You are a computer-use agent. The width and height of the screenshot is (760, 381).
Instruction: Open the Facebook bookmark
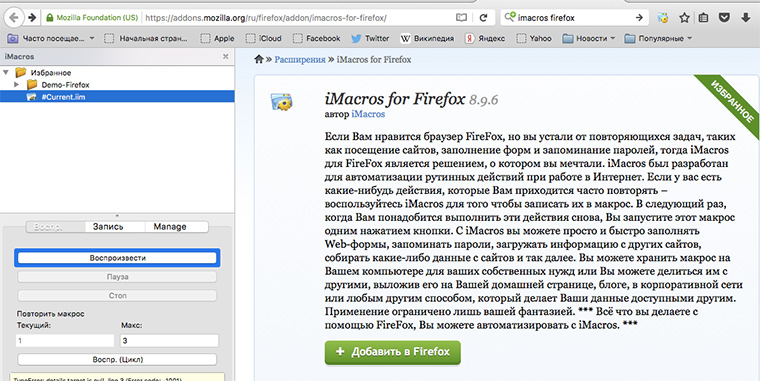tap(317, 38)
